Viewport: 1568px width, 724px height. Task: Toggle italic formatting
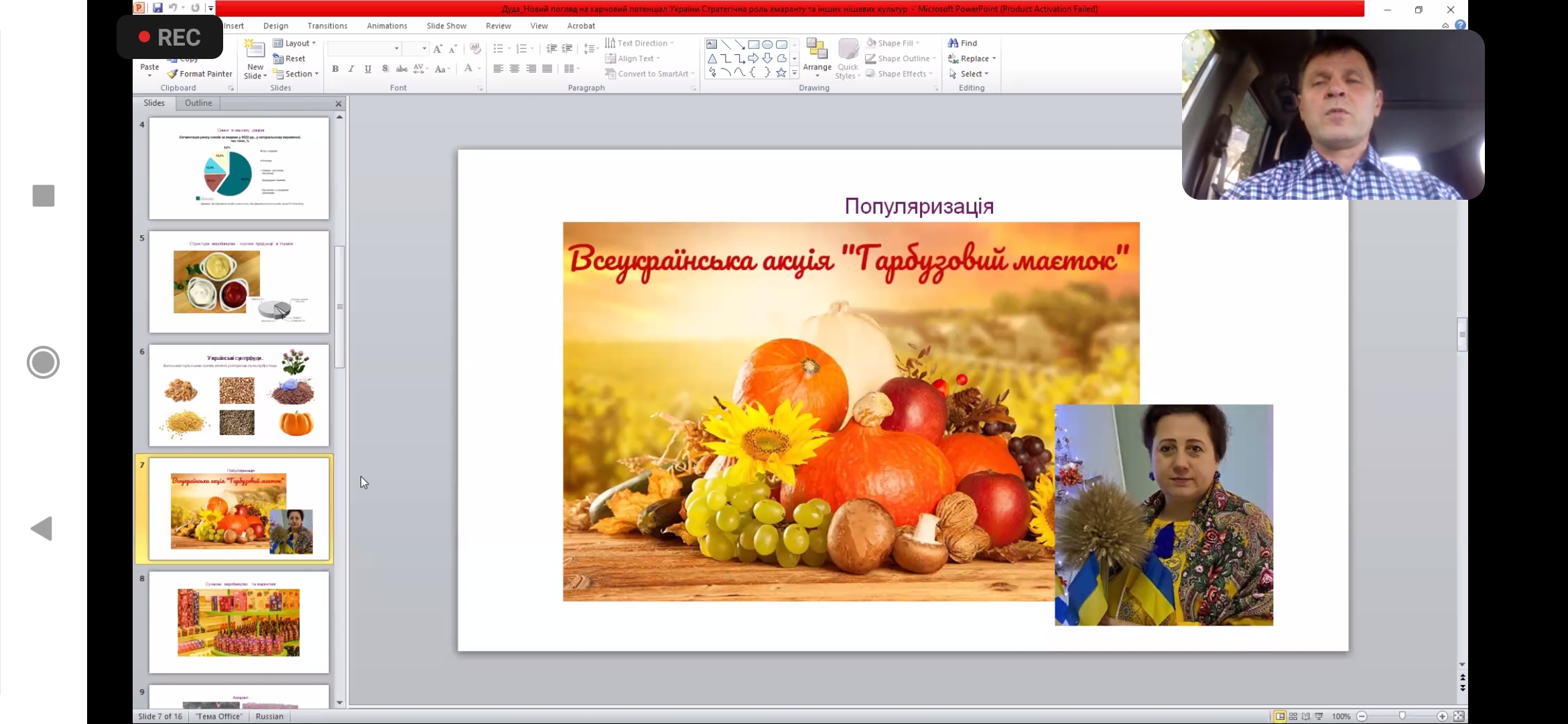tap(351, 68)
